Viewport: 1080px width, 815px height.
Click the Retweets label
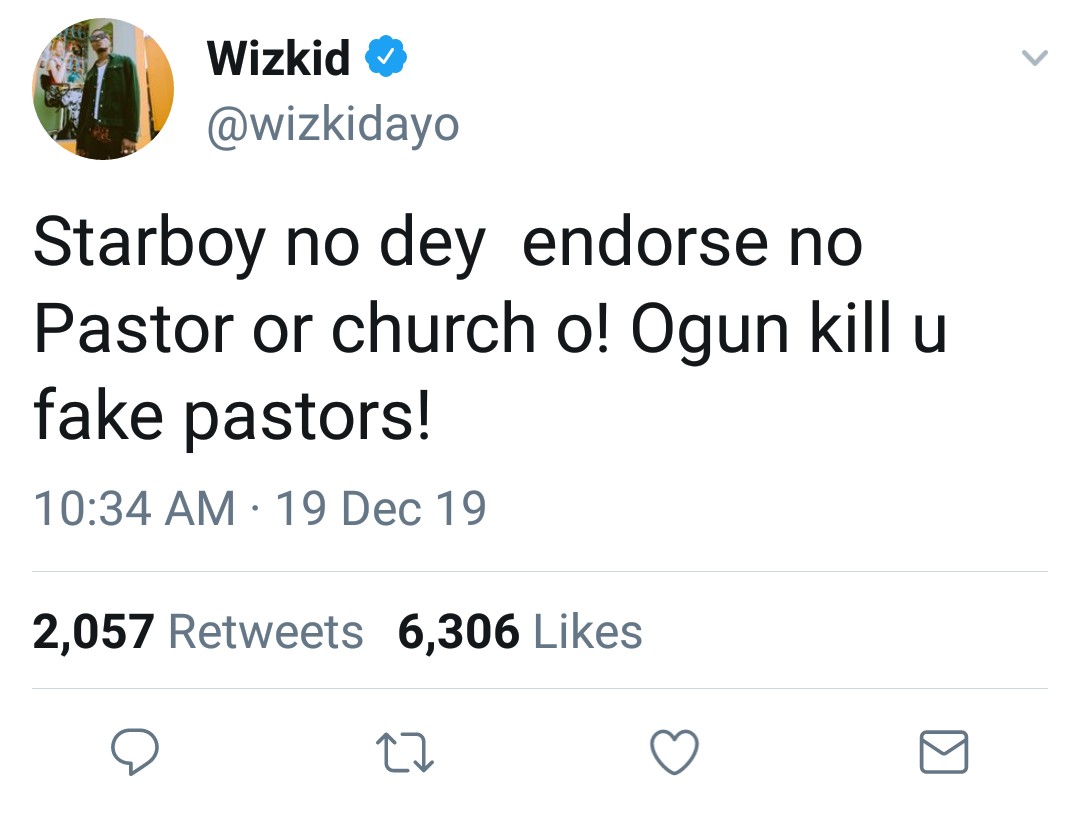coord(265,632)
